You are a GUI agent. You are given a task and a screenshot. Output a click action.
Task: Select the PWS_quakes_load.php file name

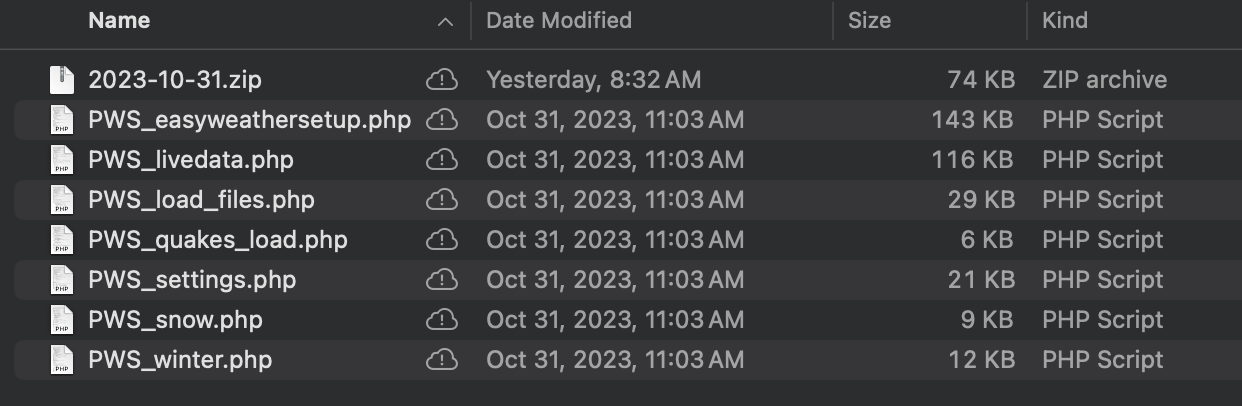(218, 240)
